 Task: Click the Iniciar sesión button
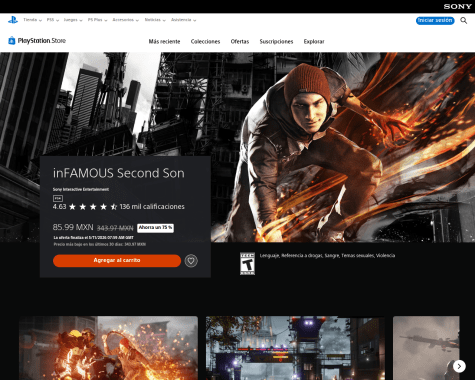(435, 21)
